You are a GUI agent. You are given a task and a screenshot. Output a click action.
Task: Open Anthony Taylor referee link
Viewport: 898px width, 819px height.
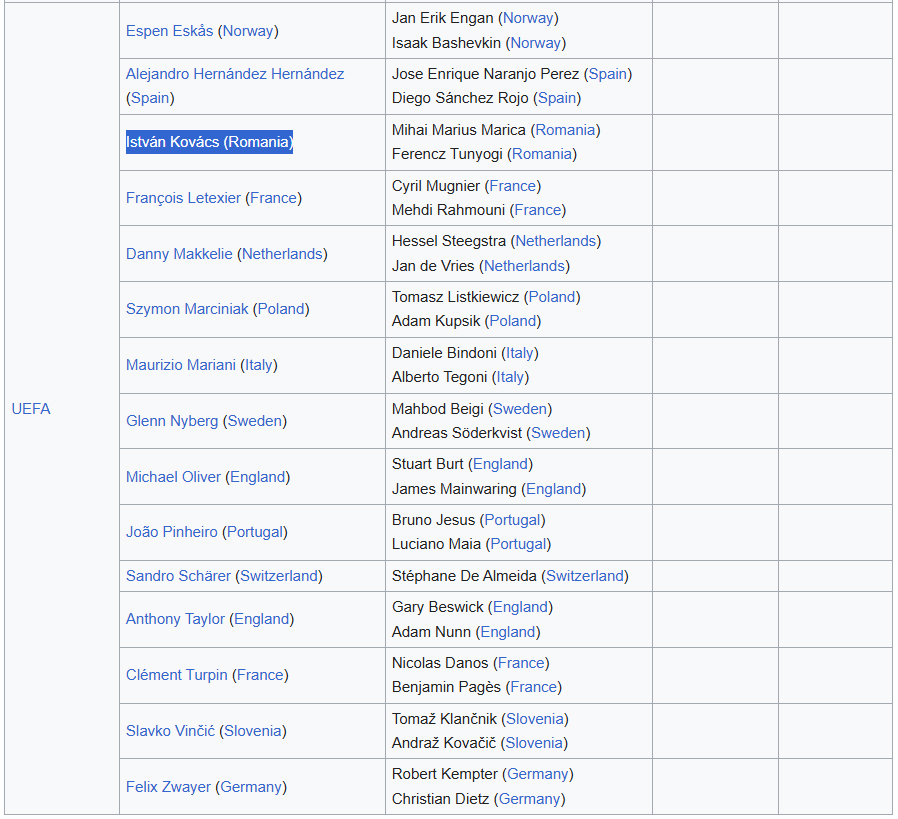(175, 619)
